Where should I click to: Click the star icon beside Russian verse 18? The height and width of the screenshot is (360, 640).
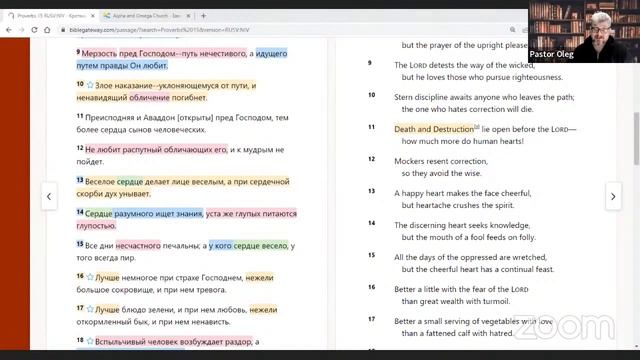coord(90,341)
